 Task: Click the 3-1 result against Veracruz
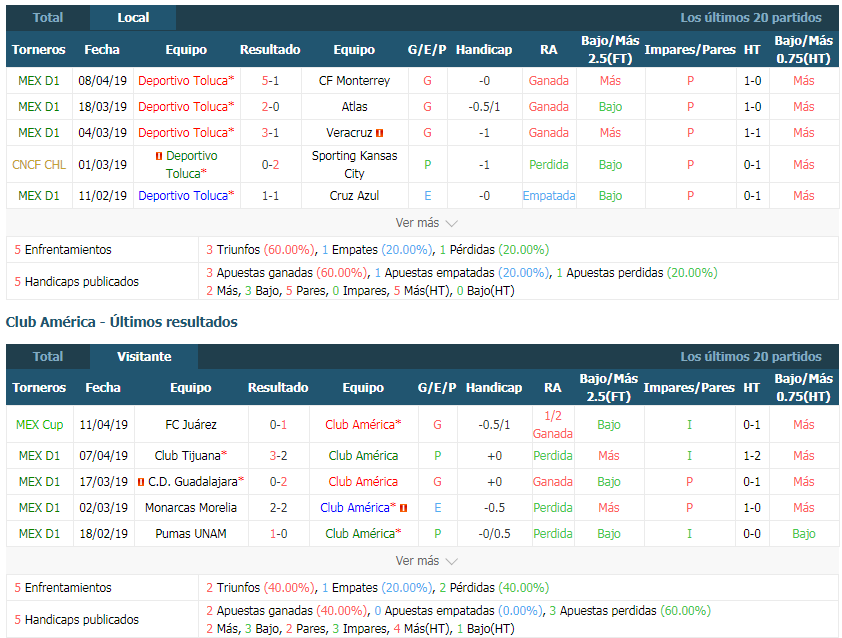270,133
